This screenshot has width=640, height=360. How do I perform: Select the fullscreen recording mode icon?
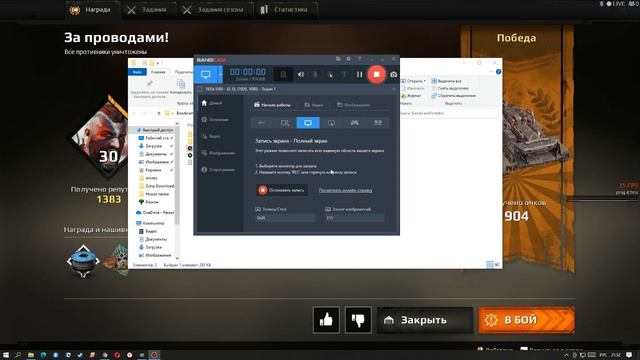[x=308, y=122]
